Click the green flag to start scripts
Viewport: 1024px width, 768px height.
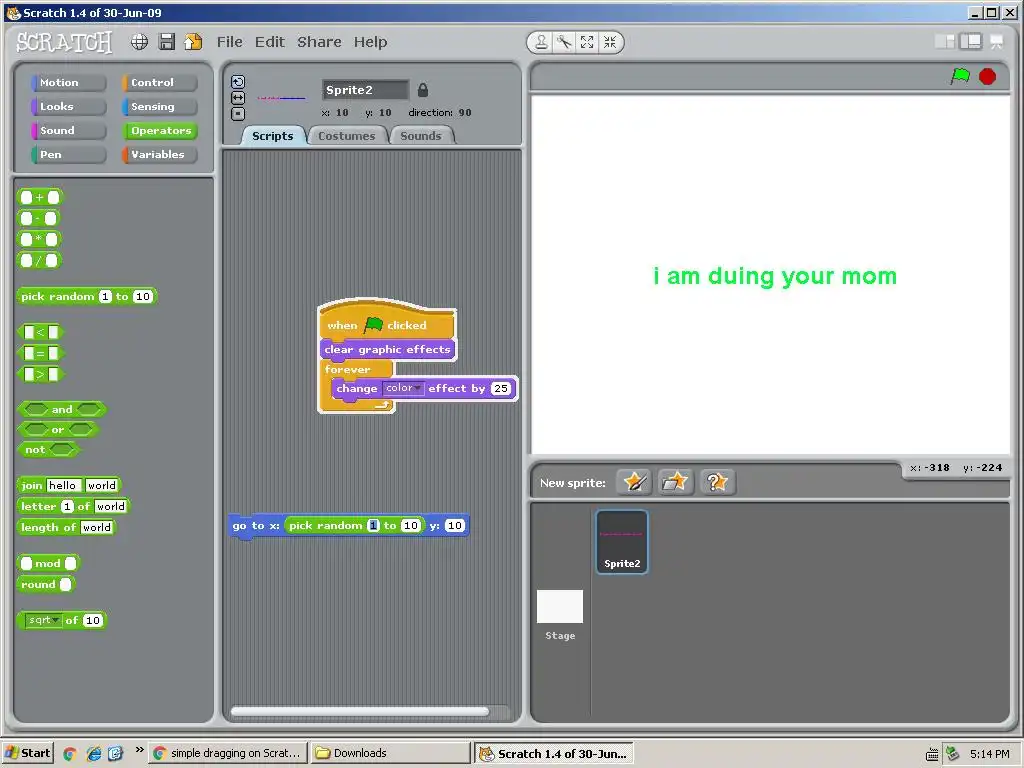(960, 76)
